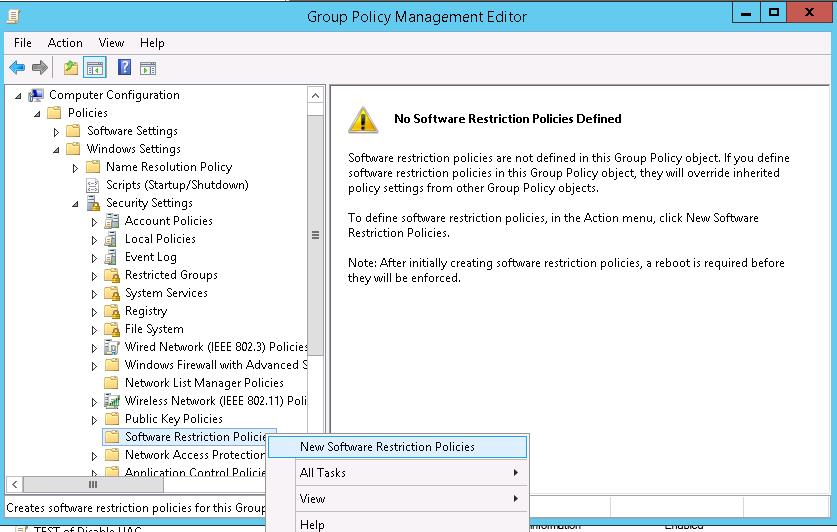Collapse the Policies node

pos(37,114)
